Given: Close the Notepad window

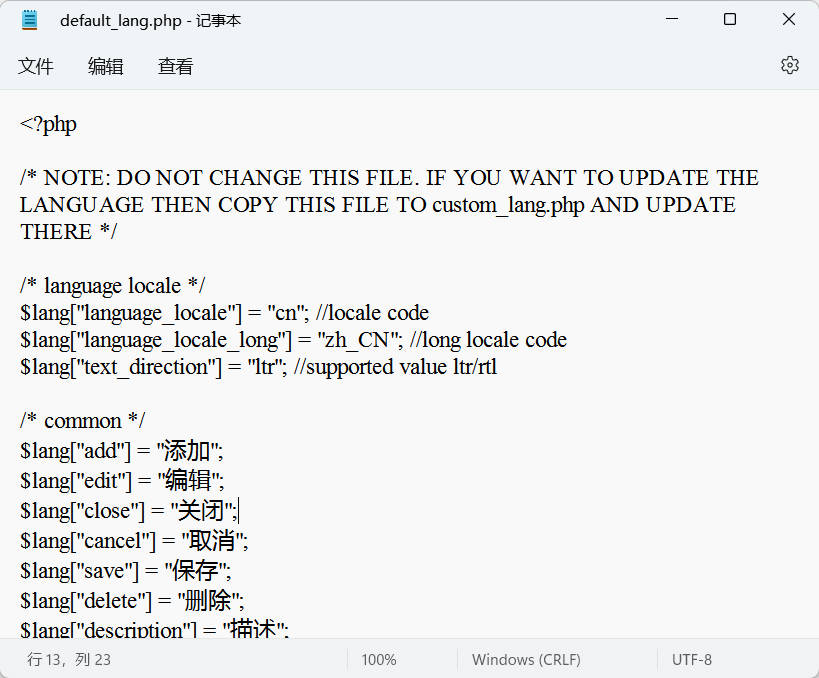Looking at the screenshot, I should (x=789, y=19).
